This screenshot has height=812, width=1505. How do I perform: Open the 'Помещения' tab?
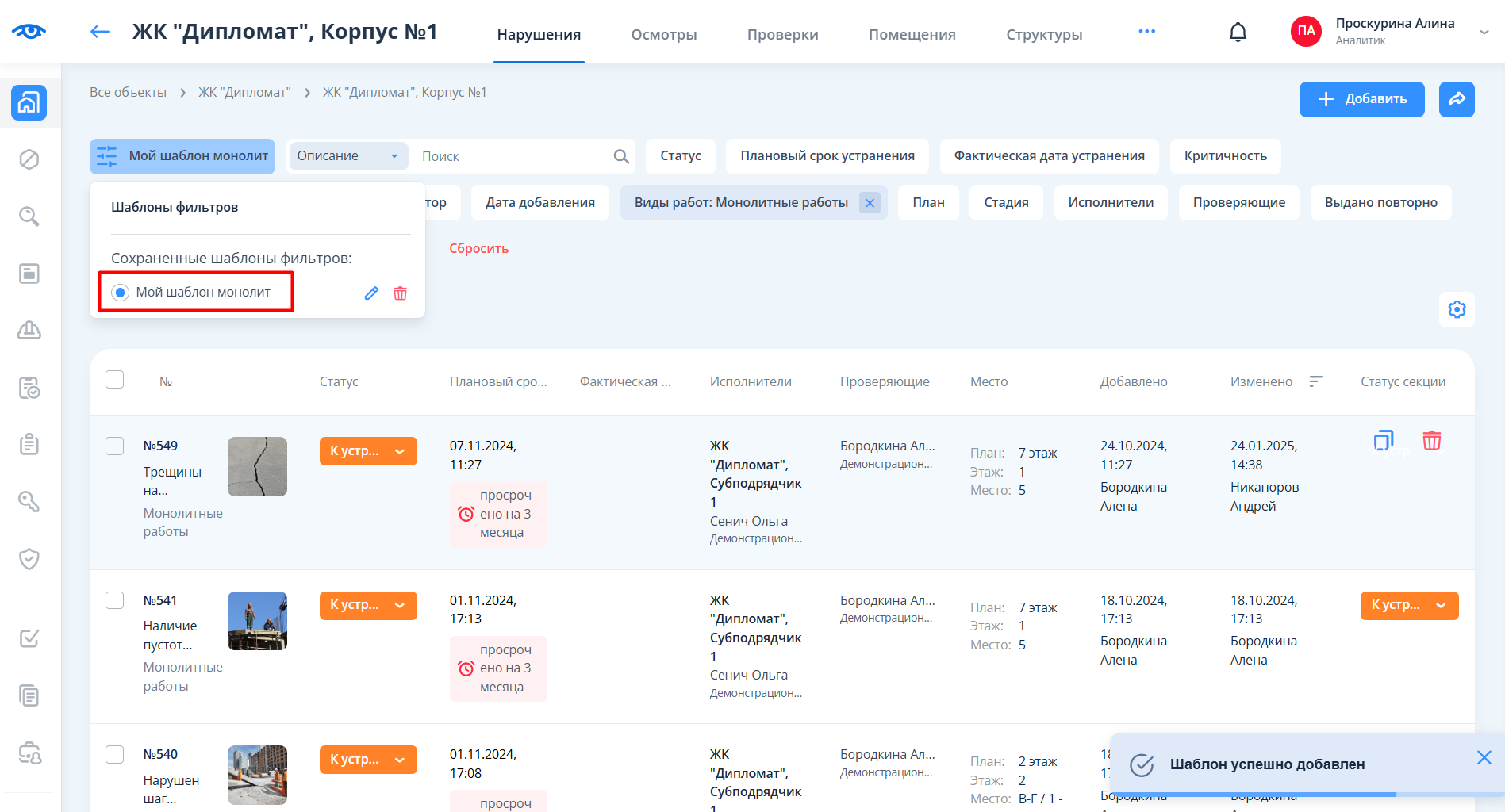click(912, 34)
